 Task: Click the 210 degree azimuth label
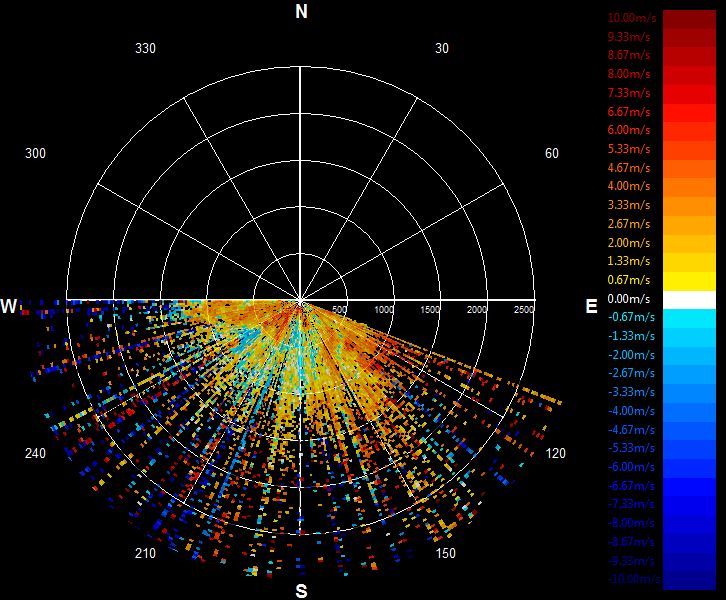point(145,553)
